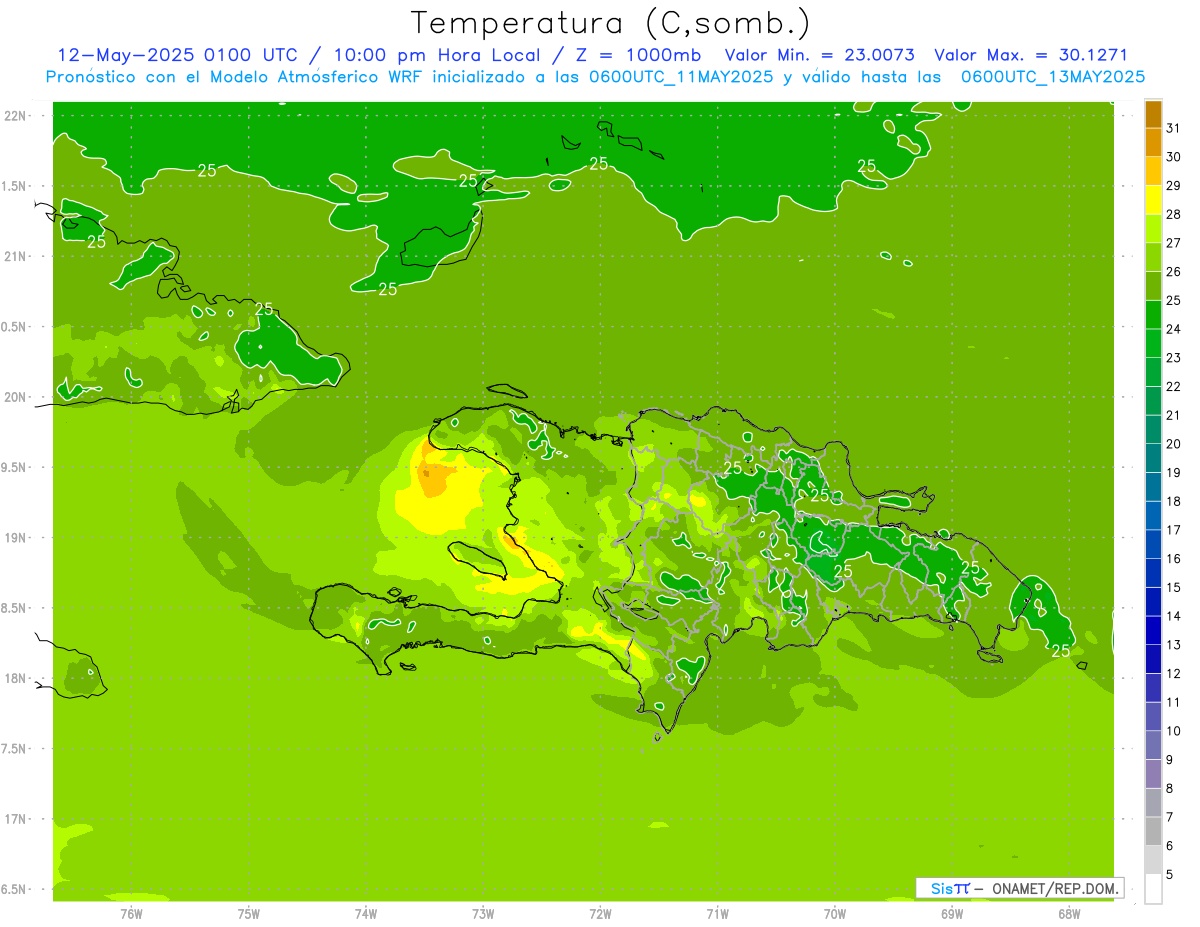The width and height of the screenshot is (1200, 927).
Task: Pick the legend swatch between 26 and 27
Action: 1153,258
